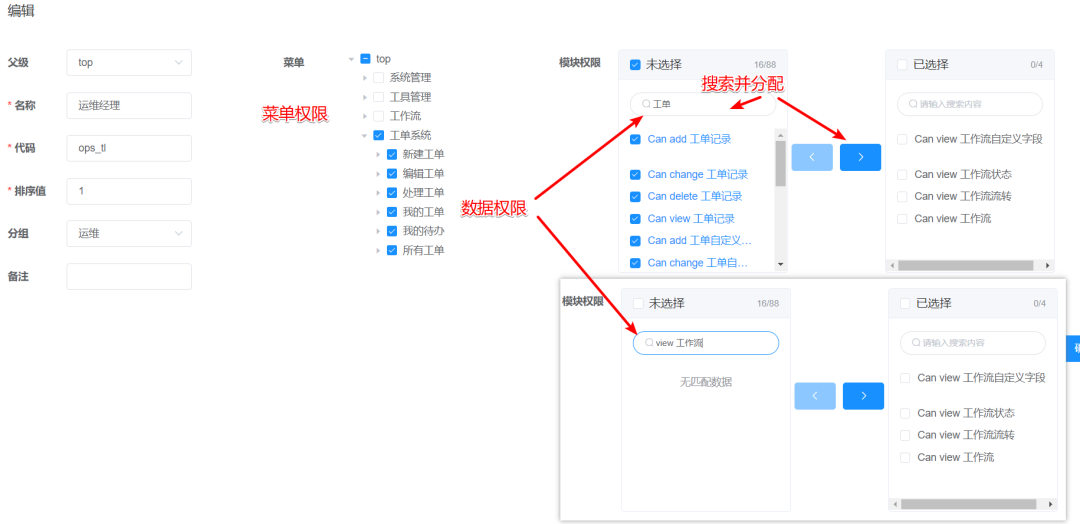
Task: Uncheck the 所有工单 checkbox
Action: [x=392, y=250]
